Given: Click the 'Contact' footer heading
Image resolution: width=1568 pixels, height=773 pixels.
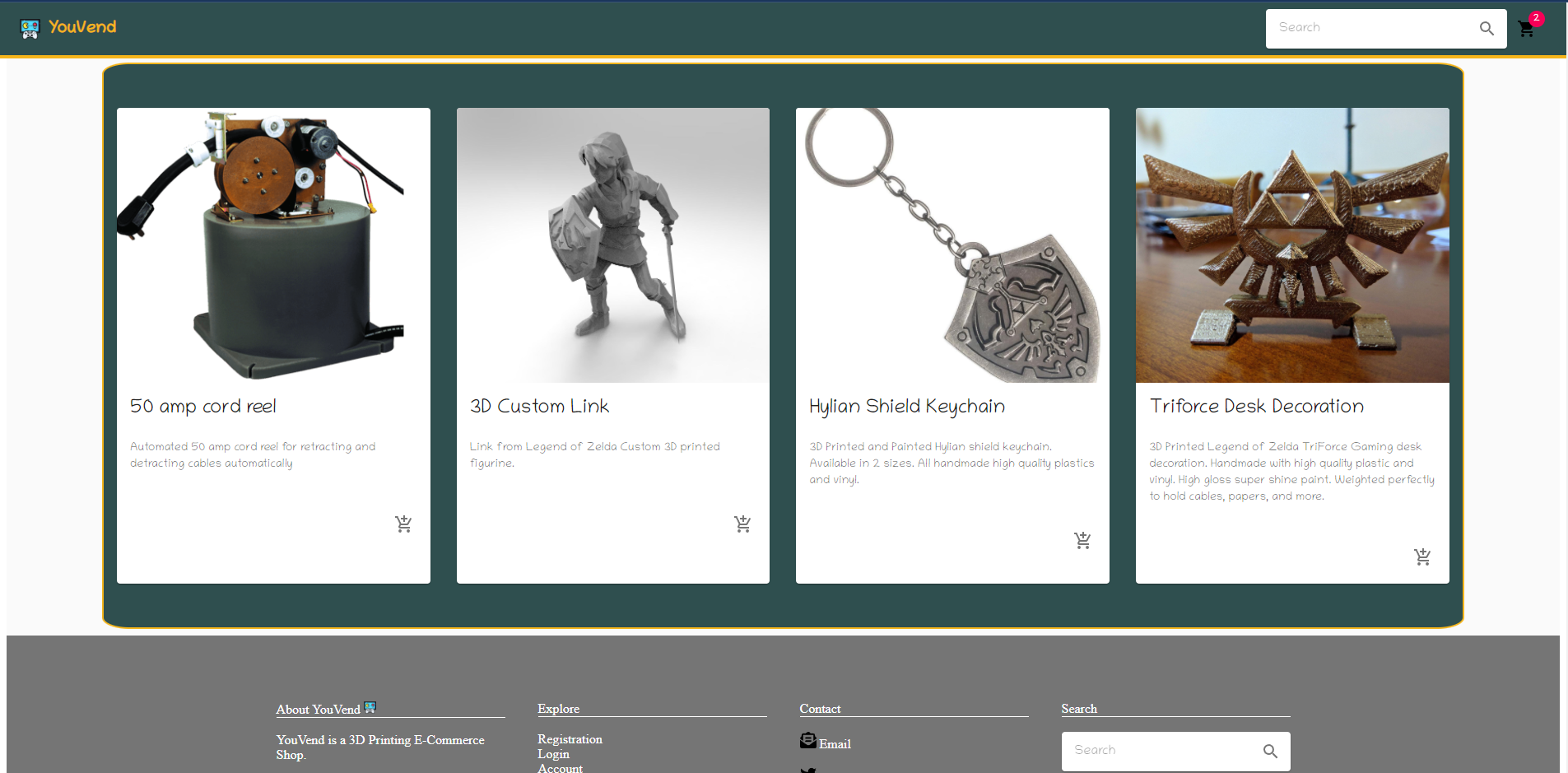Looking at the screenshot, I should (x=820, y=709).
